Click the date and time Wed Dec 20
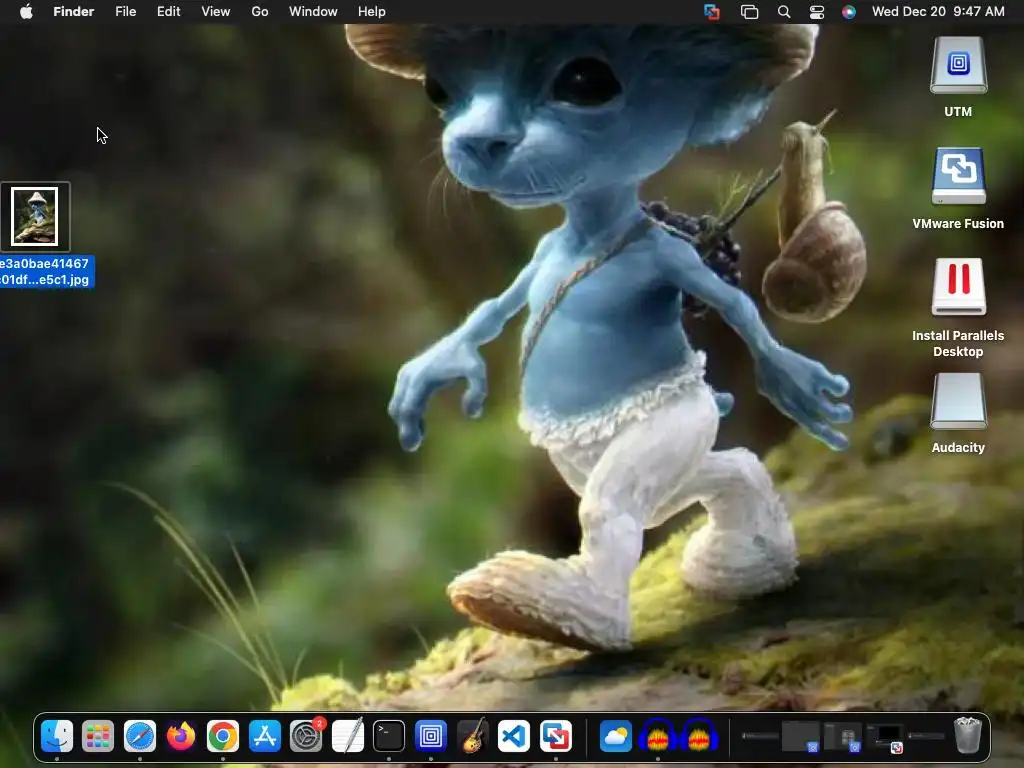This screenshot has width=1024, height=768. (x=938, y=11)
